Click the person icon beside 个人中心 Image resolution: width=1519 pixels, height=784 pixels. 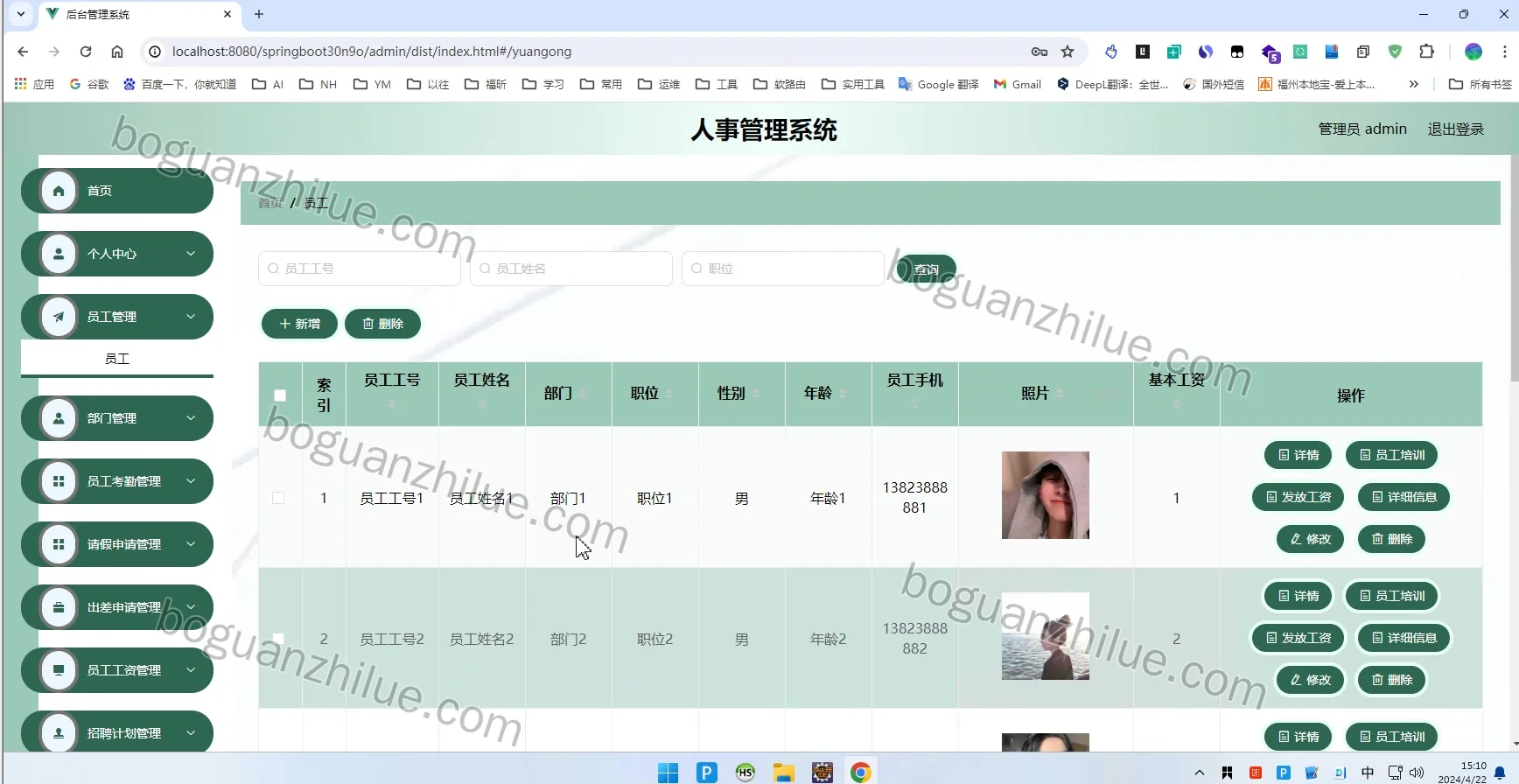[59, 254]
